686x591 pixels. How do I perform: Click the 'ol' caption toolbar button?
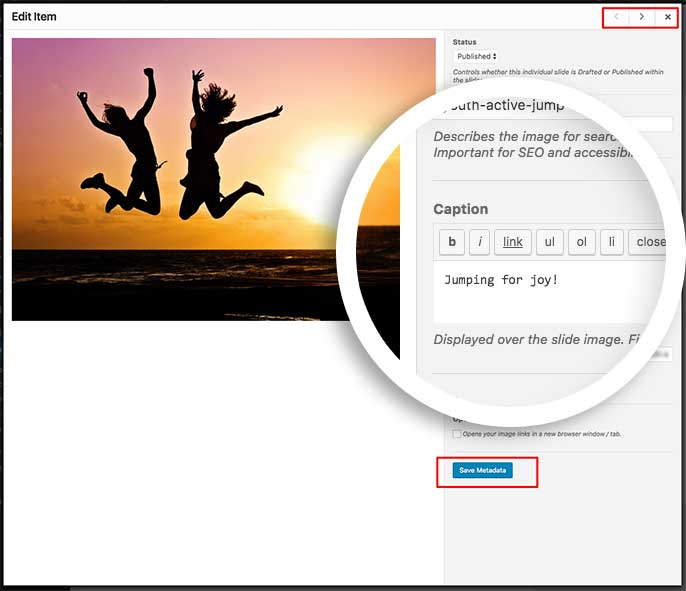click(581, 242)
